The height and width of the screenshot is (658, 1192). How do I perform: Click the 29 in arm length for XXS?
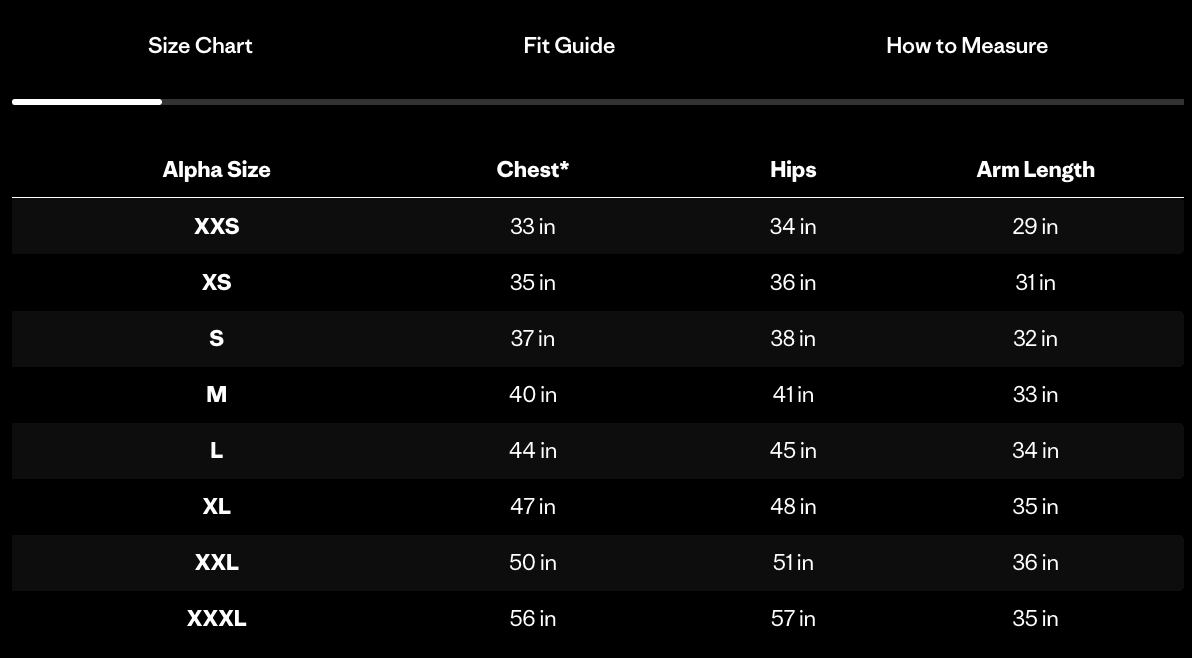[x=1035, y=226]
